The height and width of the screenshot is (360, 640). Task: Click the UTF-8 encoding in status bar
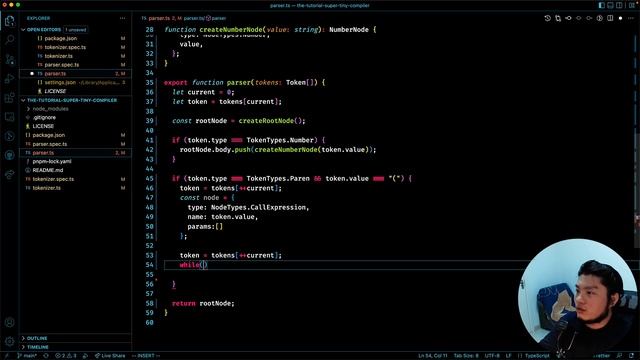click(492, 356)
